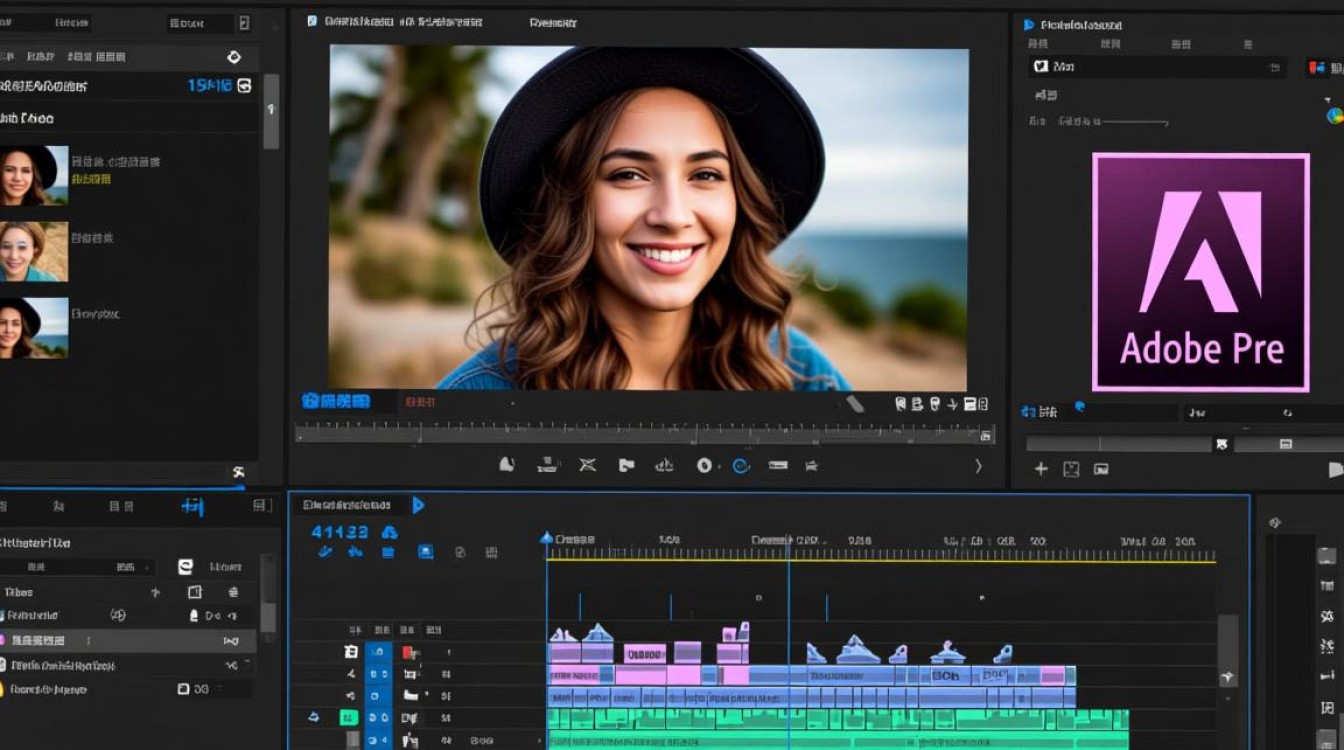Click the blue play triangle beside the timeline tab
The image size is (1344, 750).
[x=418, y=505]
